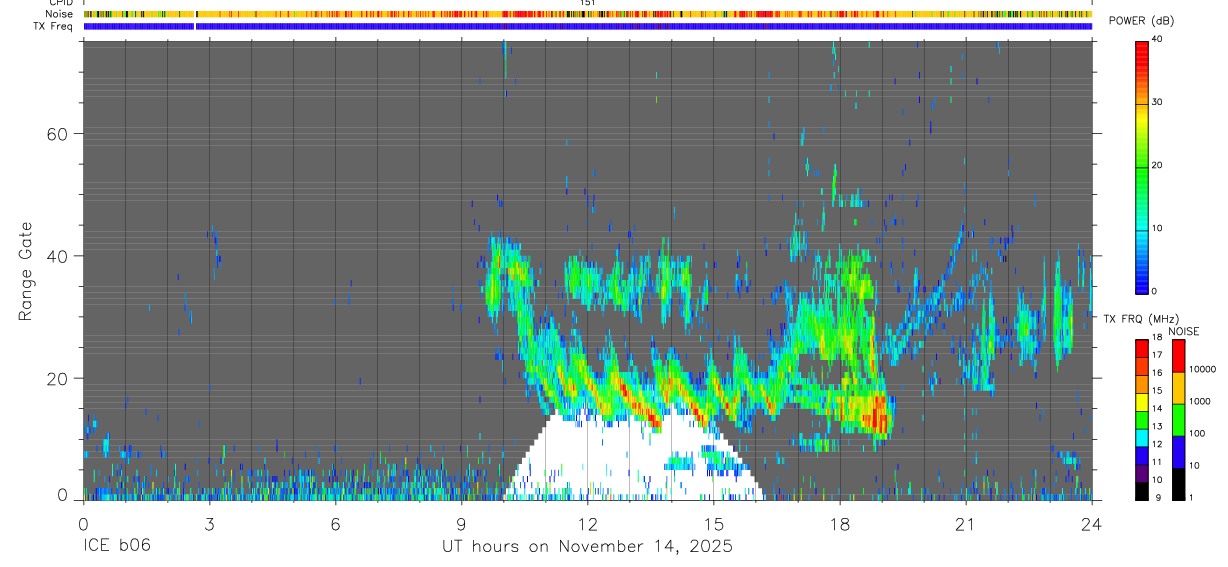Click the strong red echo near hour 19
This screenshot has height=567, width=1228.
[x=880, y=415]
